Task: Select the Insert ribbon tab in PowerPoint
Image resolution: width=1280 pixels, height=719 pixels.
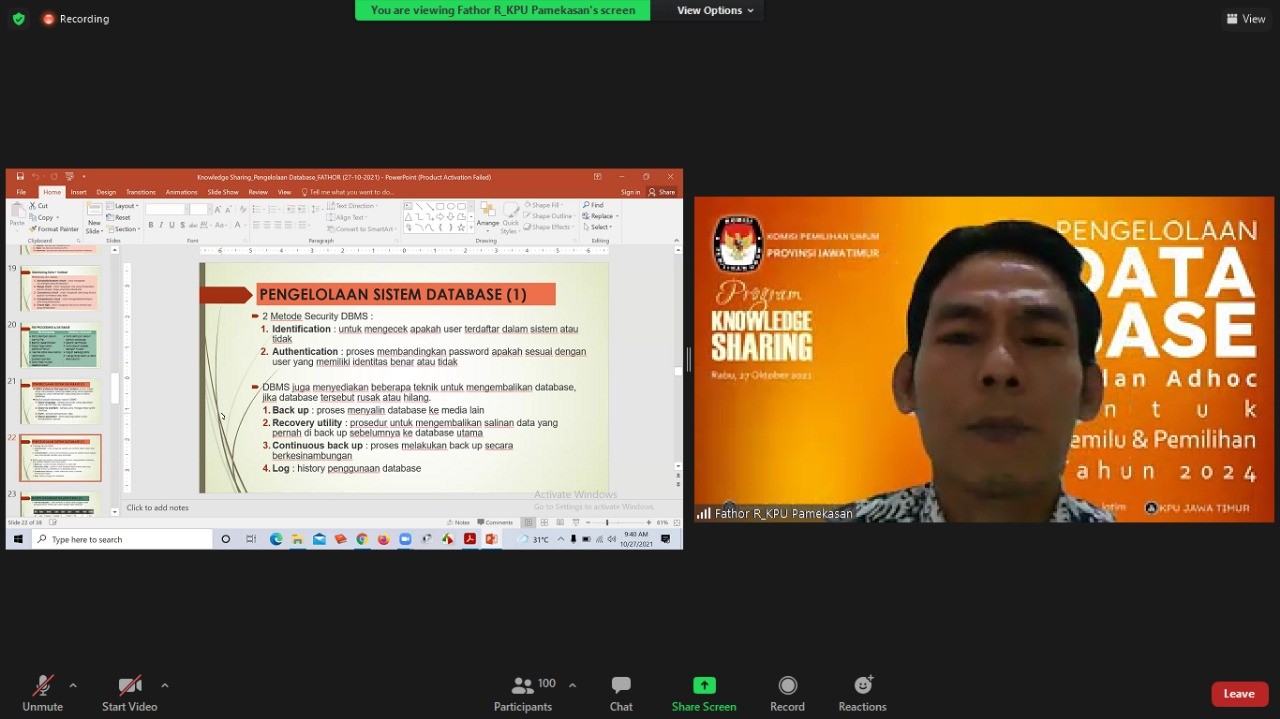Action: click(78, 192)
